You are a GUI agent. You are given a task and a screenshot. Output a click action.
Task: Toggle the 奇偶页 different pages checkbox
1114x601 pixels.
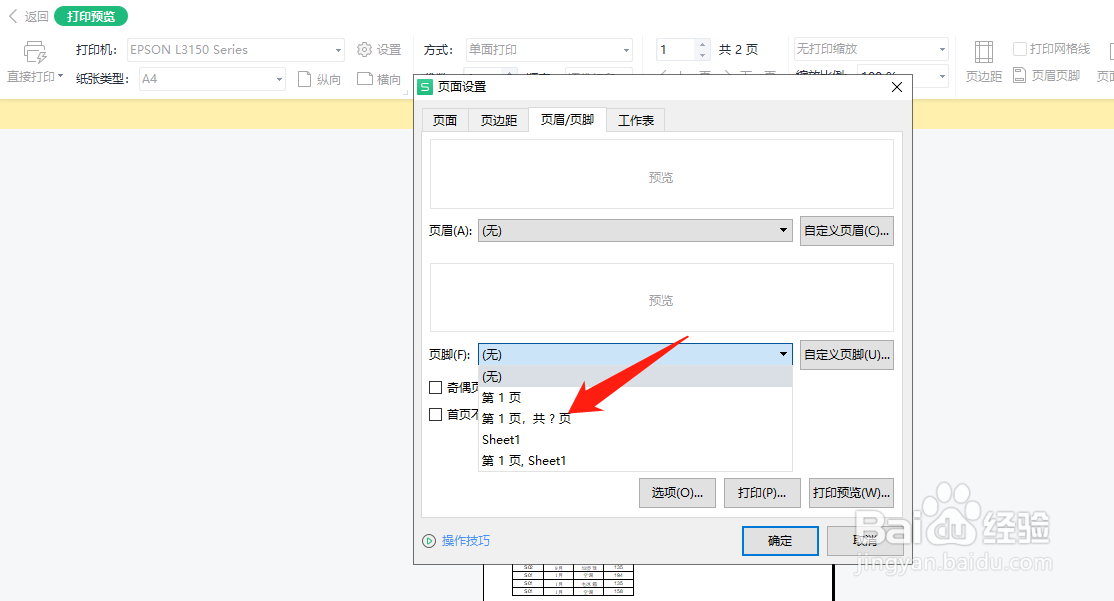(x=436, y=387)
